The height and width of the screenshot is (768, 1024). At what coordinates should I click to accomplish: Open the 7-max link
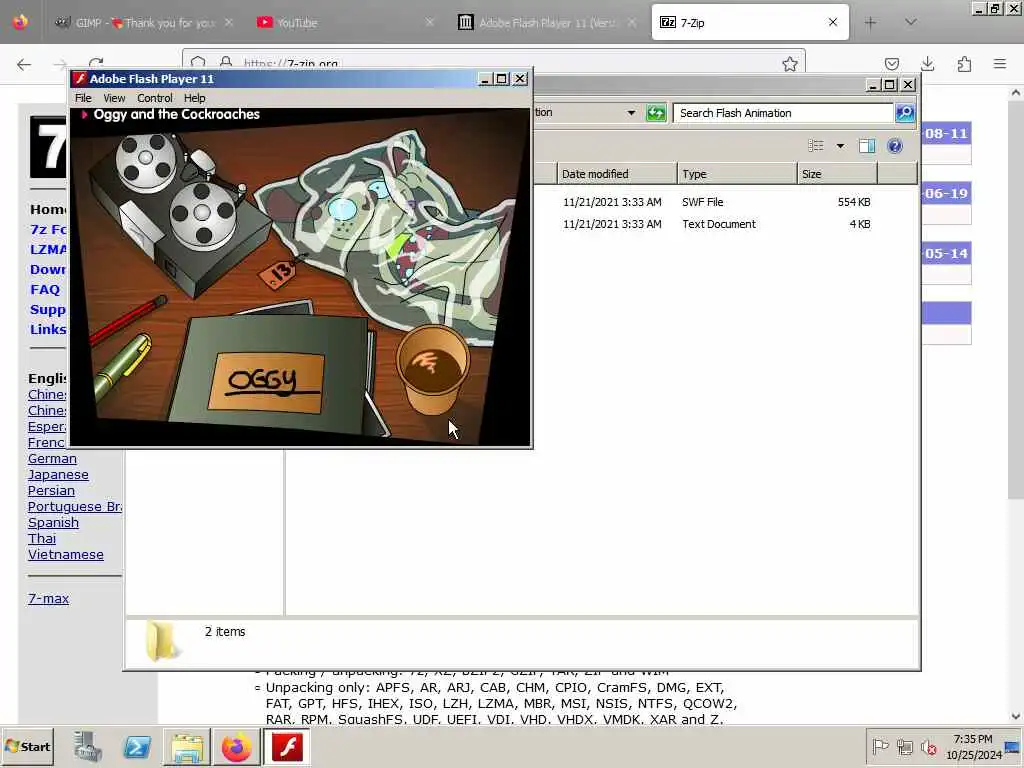pyautogui.click(x=48, y=598)
